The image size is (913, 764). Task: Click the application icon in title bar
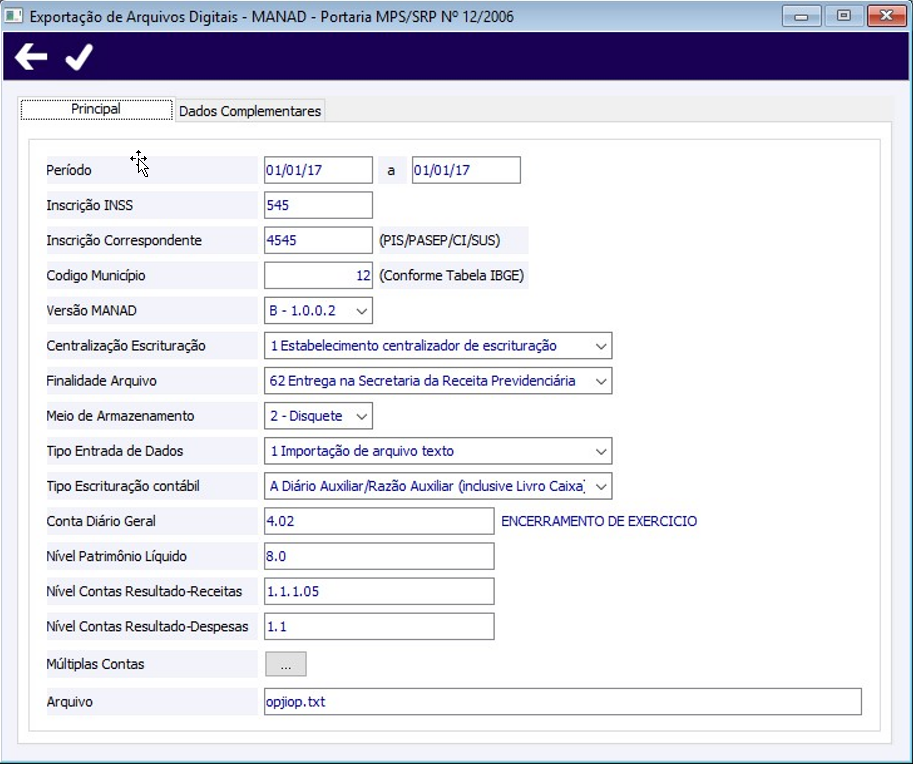click(x=13, y=16)
